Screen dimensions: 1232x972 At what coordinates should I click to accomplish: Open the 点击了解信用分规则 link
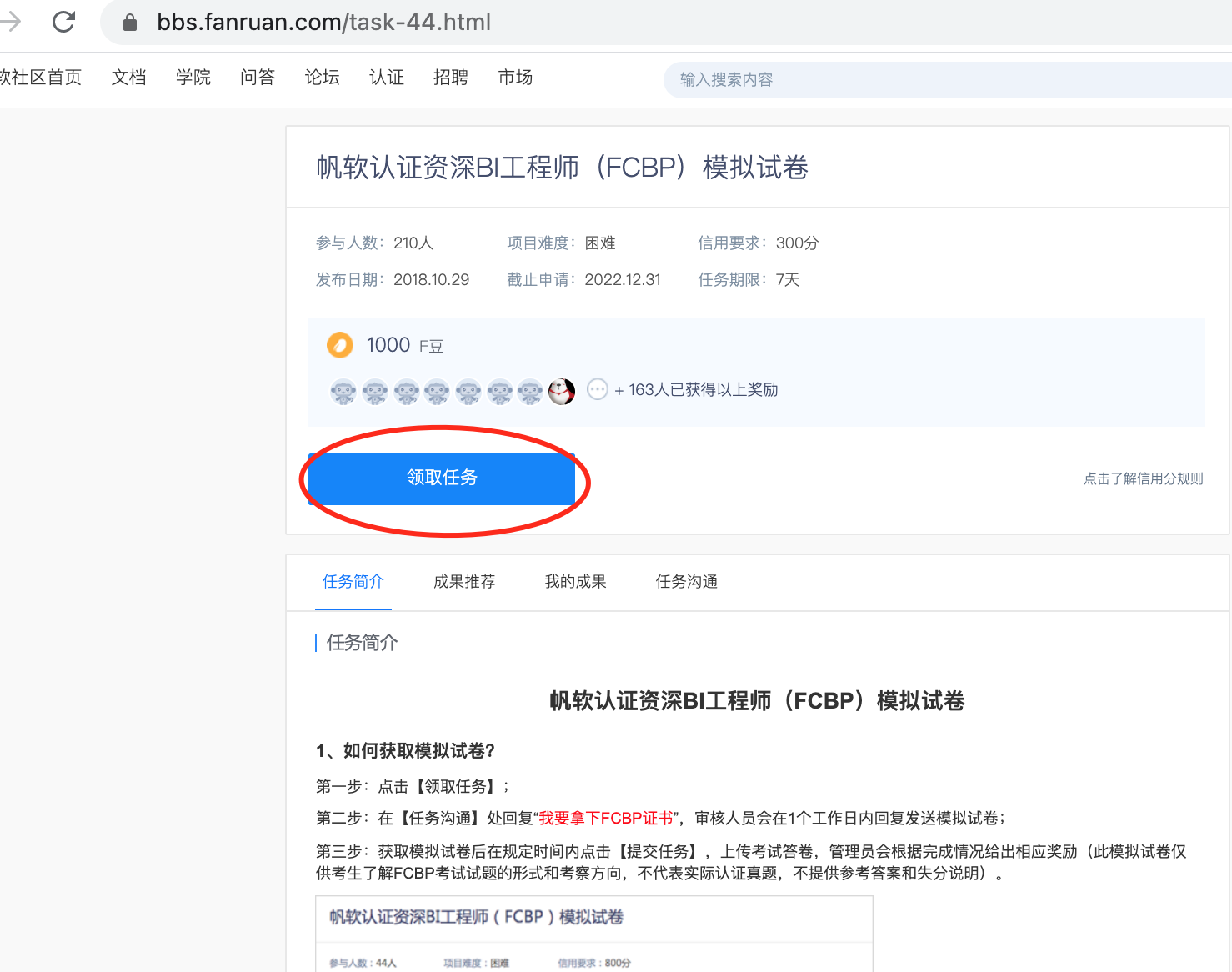tap(1143, 478)
